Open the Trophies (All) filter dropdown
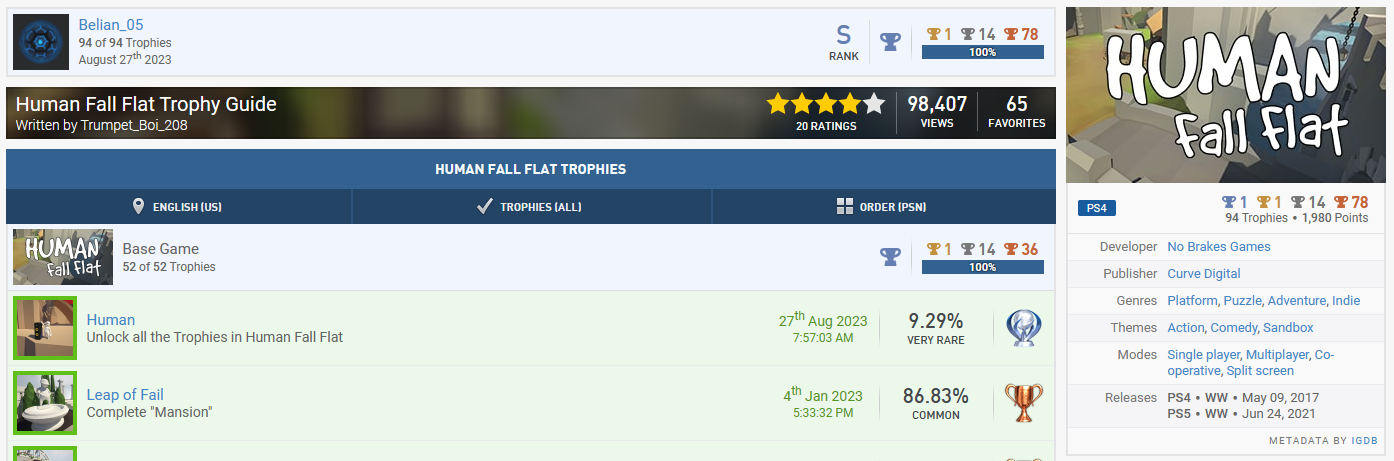This screenshot has width=1394, height=461. click(531, 207)
